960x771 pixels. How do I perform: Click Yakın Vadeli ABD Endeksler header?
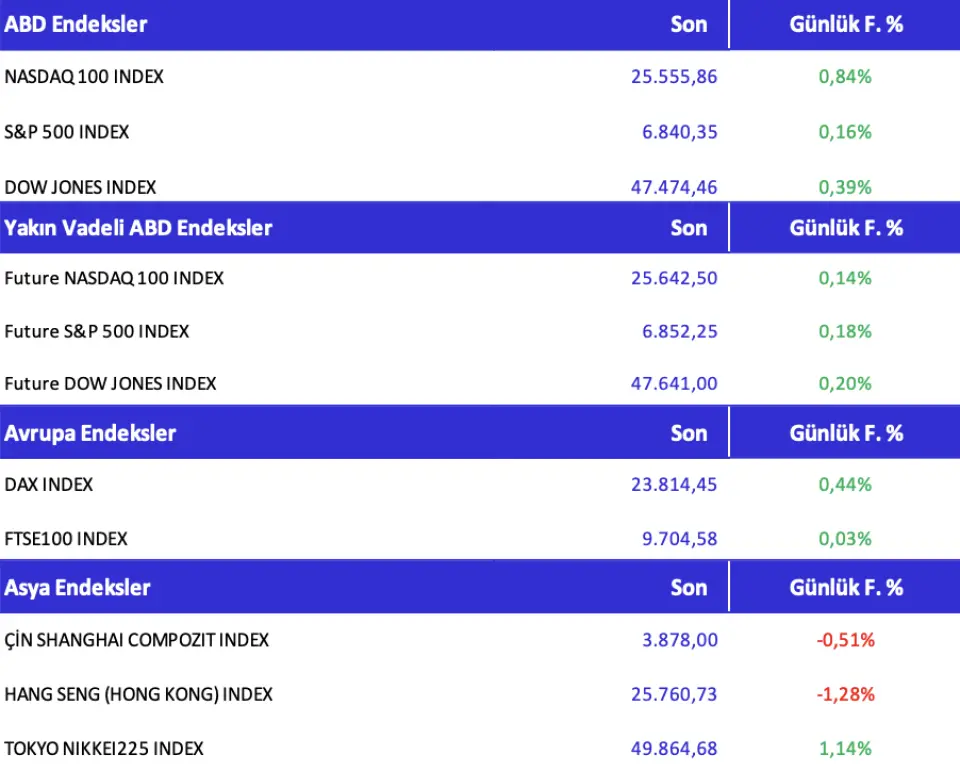click(x=138, y=228)
